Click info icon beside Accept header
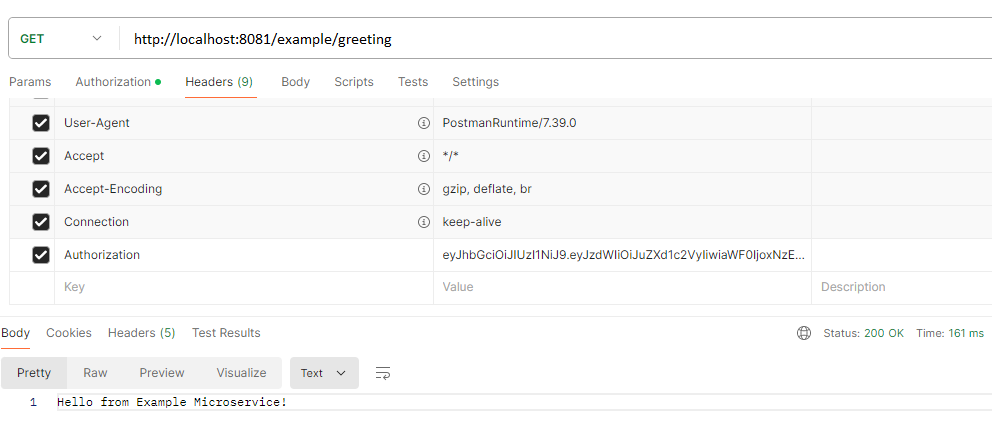Image resolution: width=992 pixels, height=438 pixels. click(x=423, y=156)
